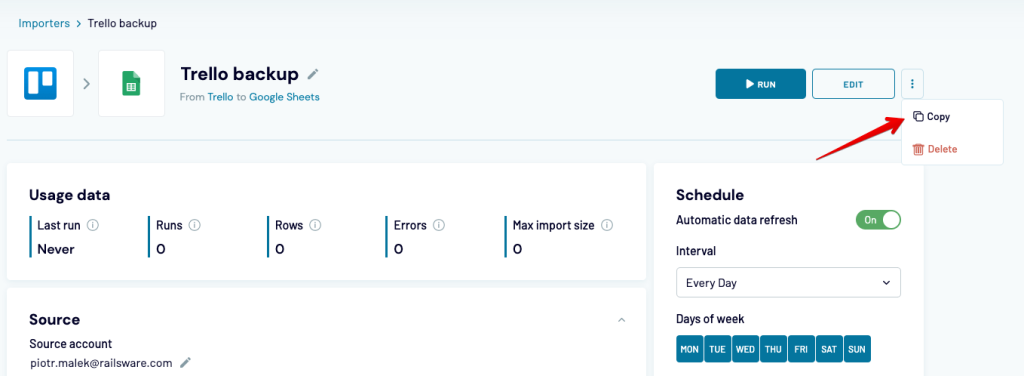The height and width of the screenshot is (376, 1024).
Task: Show info tooltip for Runs
Action: click(x=195, y=225)
